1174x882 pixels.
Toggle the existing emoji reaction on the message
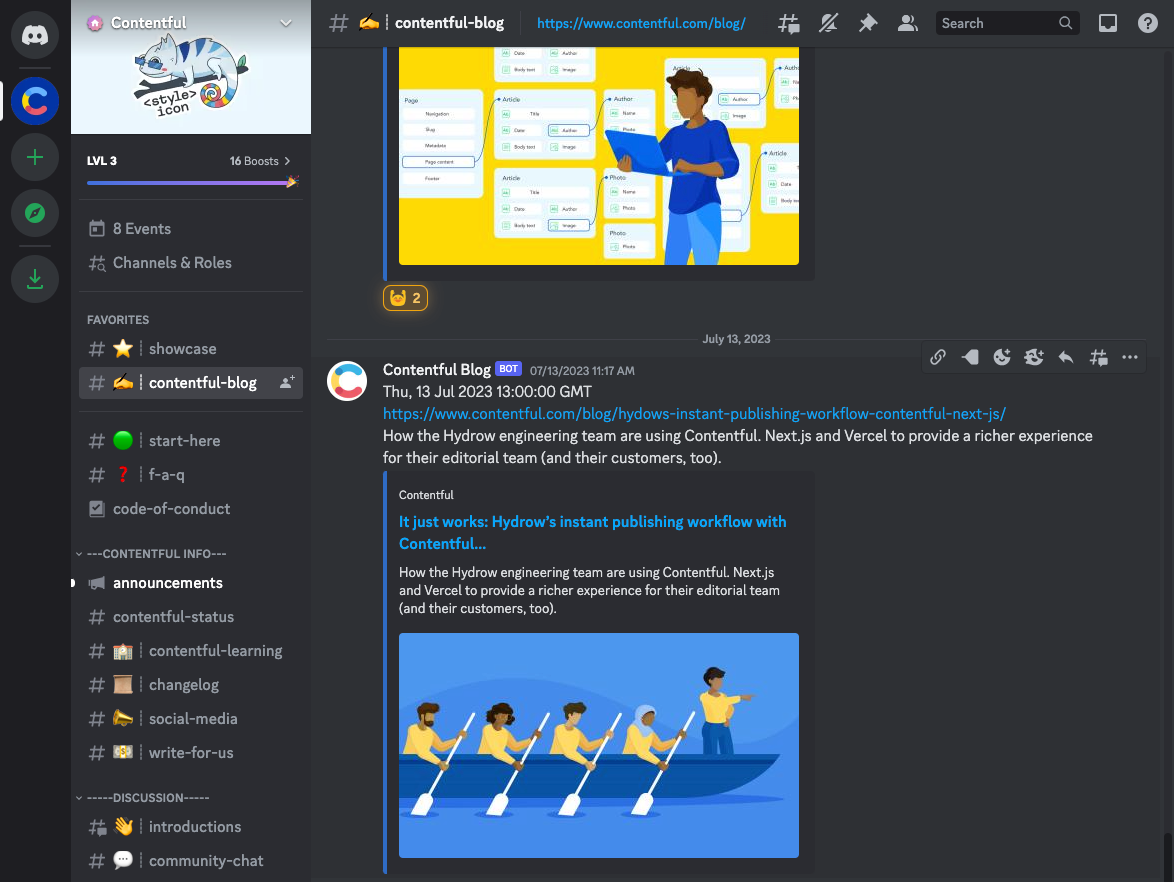coord(405,297)
